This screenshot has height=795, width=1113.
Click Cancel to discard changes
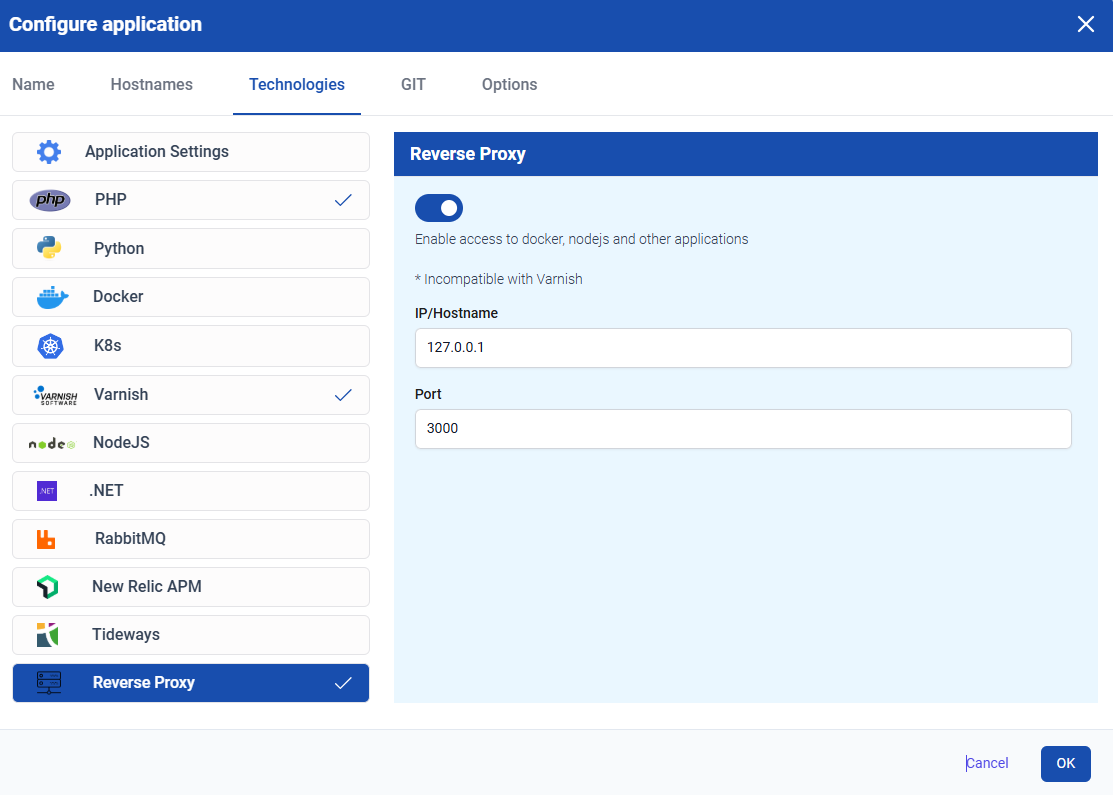(x=986, y=762)
